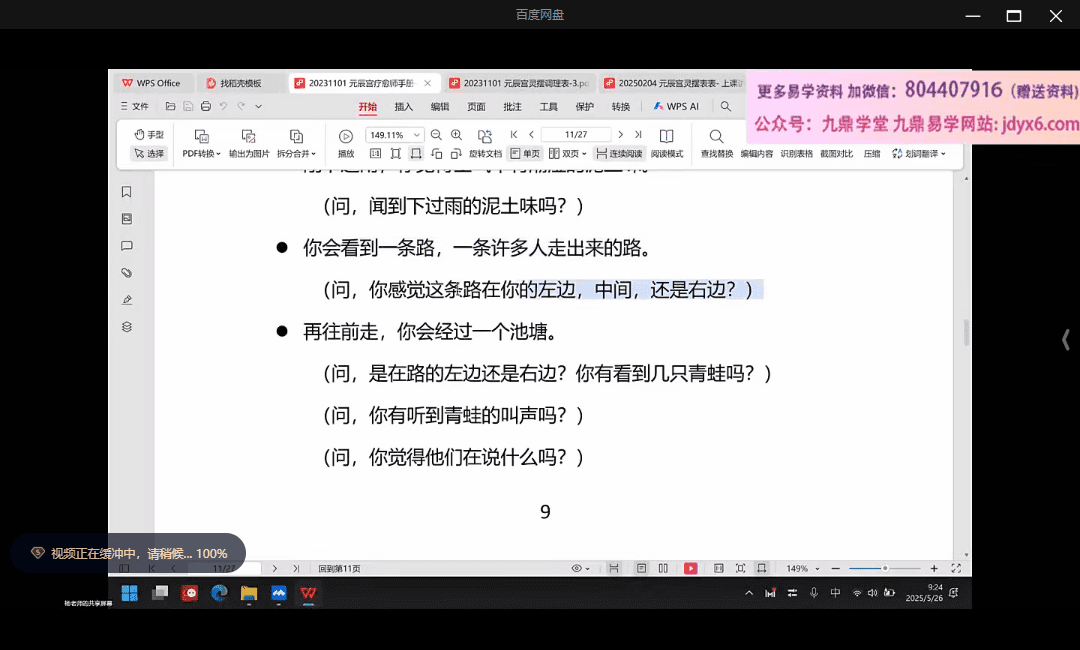This screenshot has width=1080, height=650.
Task: Open the attachments paperclip panel
Action: (x=127, y=273)
